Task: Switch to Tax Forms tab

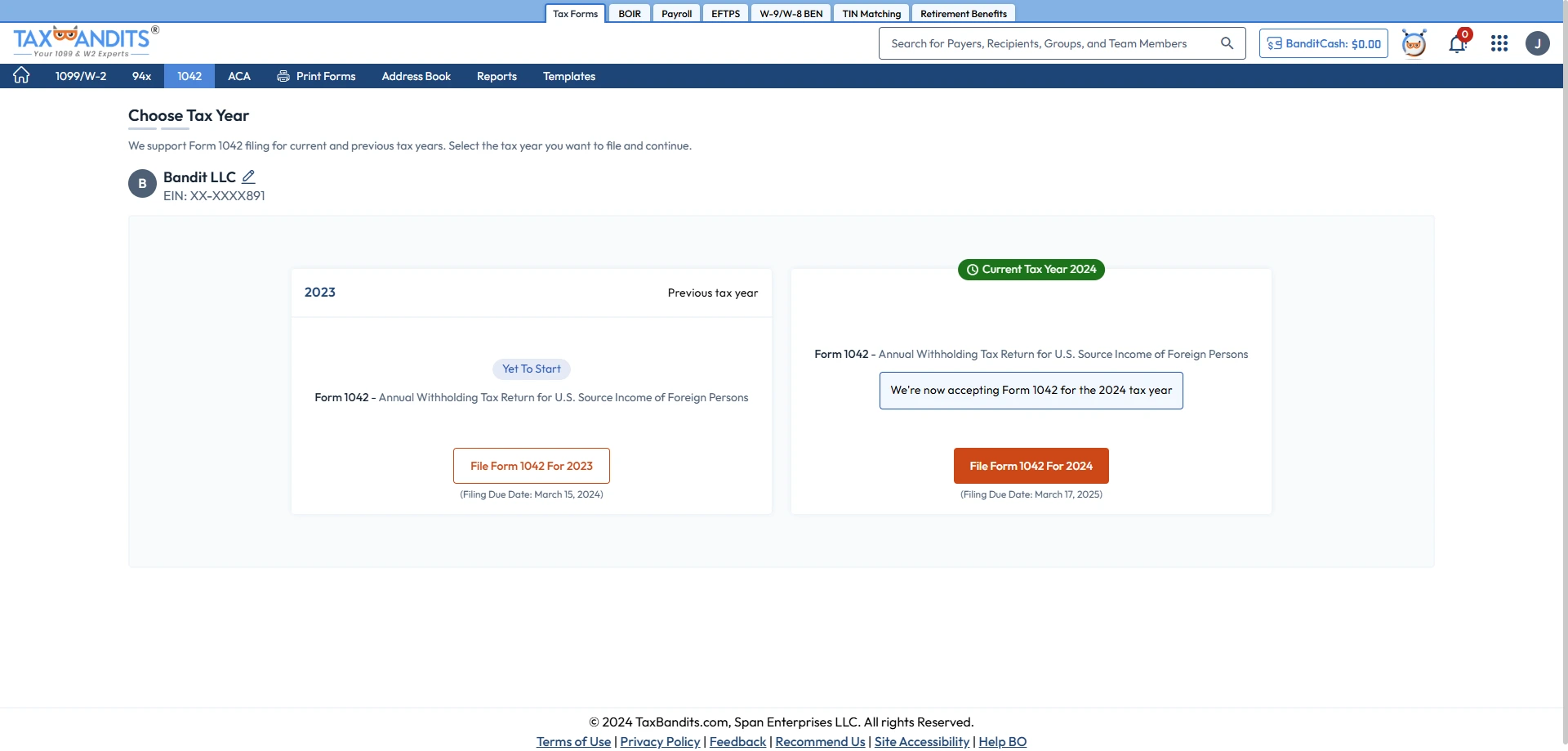Action: (x=575, y=14)
